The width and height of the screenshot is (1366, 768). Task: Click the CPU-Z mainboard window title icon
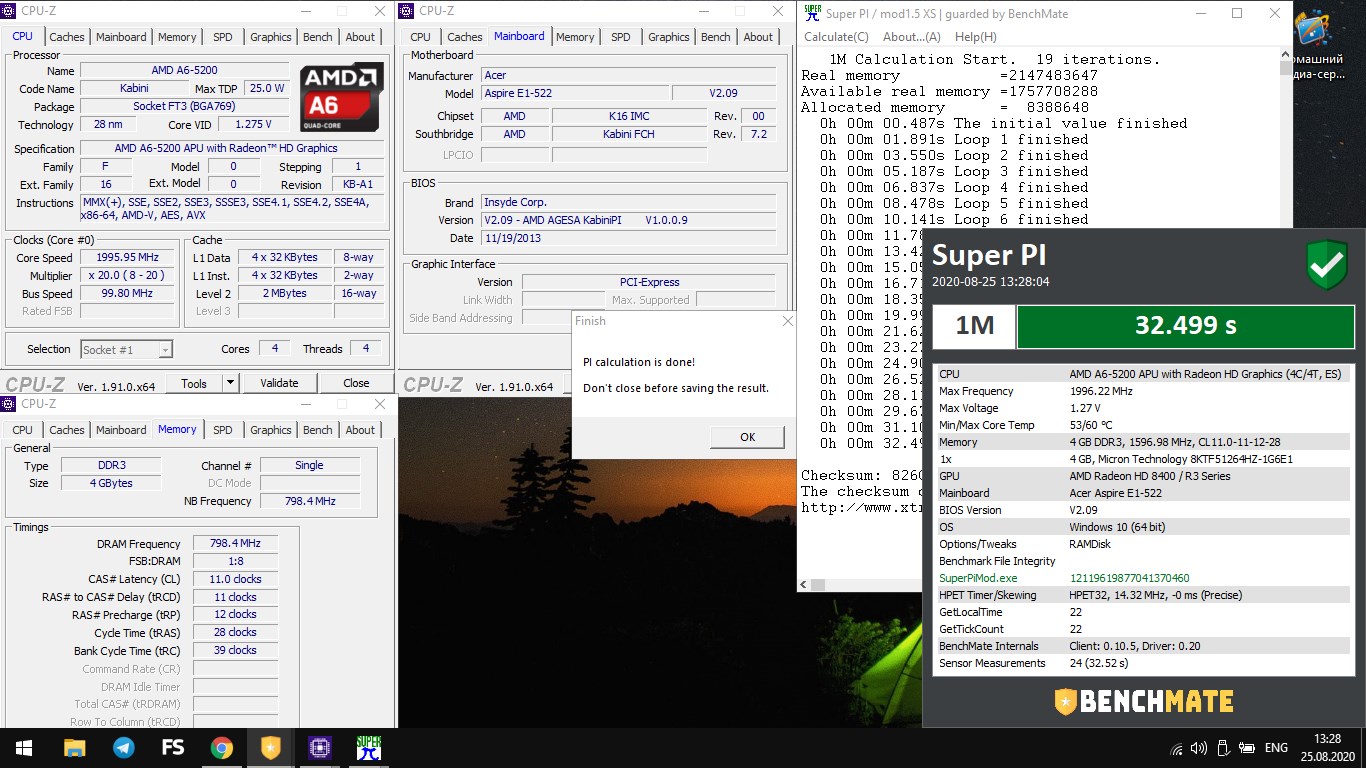[408, 11]
